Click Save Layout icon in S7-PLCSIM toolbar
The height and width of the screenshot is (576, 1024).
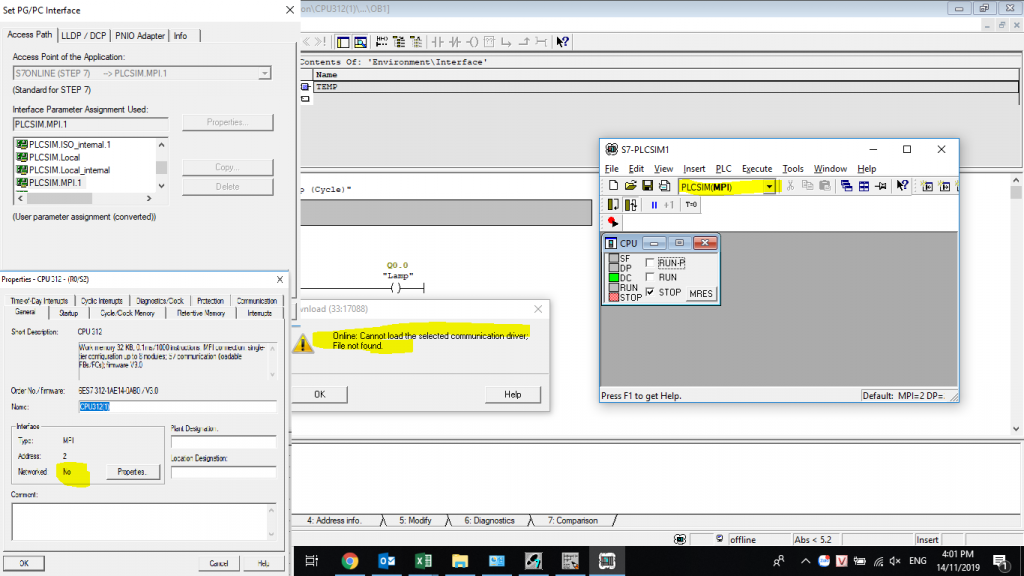[x=664, y=186]
